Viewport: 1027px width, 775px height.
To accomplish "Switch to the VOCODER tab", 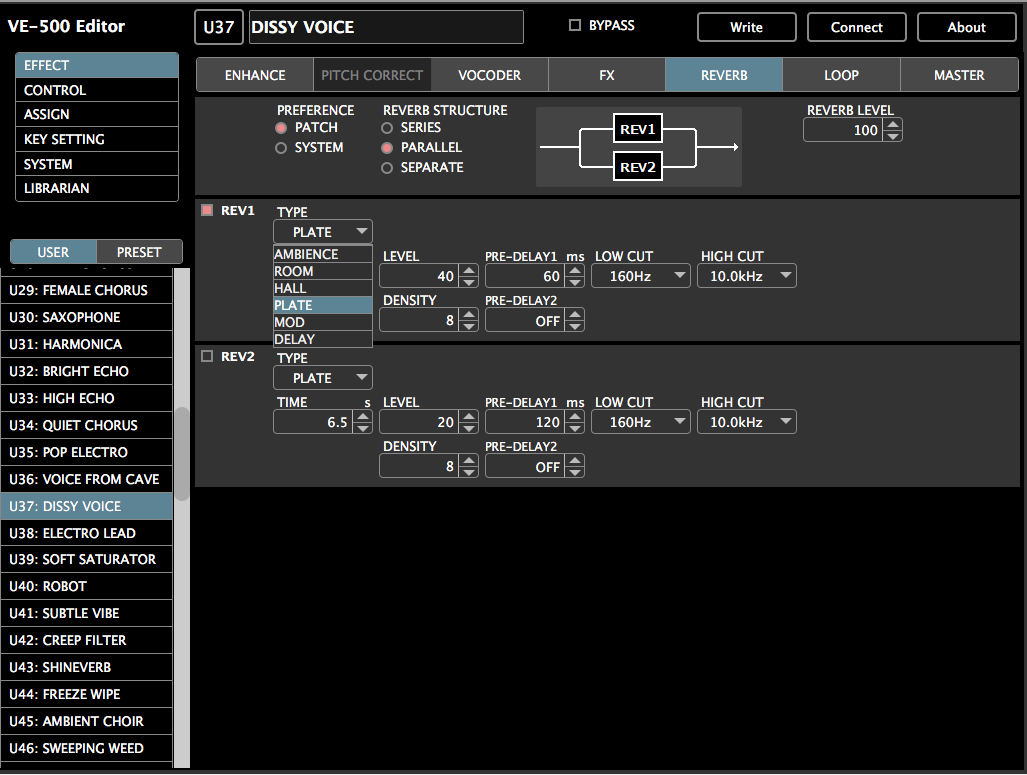I will pyautogui.click(x=489, y=74).
